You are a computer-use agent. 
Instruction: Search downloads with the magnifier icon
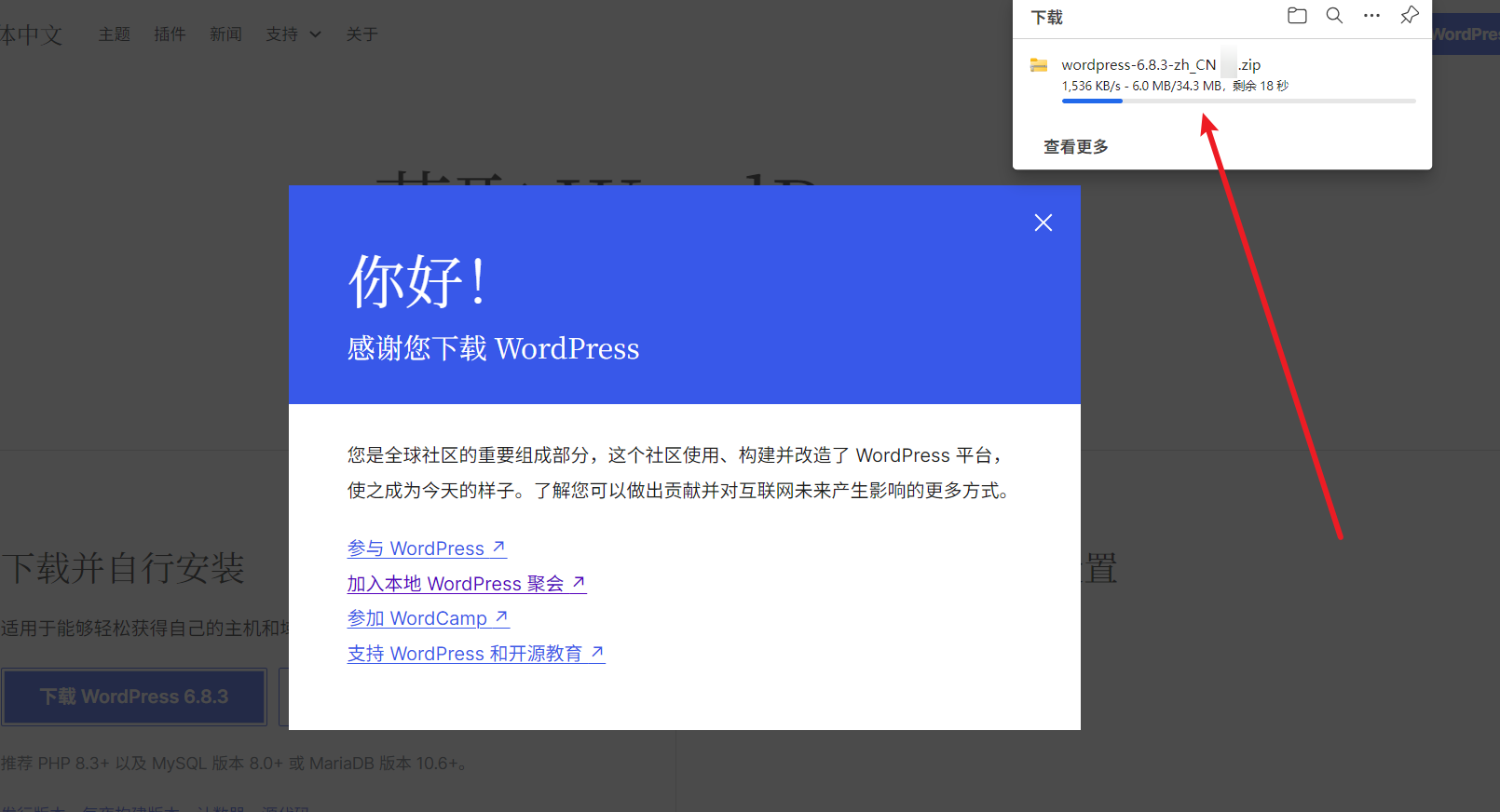(x=1334, y=16)
